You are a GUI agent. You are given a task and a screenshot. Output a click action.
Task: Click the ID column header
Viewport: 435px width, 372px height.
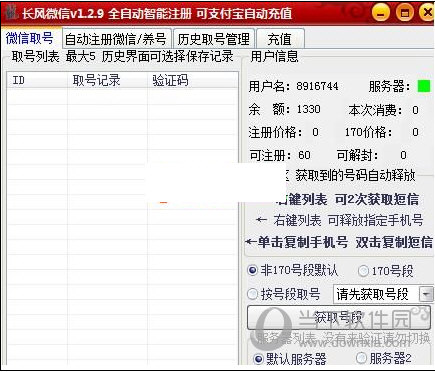click(37, 80)
